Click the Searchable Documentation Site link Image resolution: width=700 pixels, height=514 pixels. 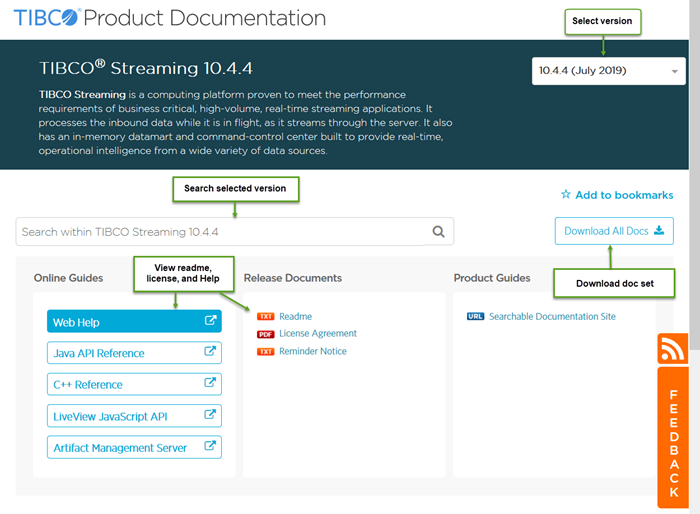(x=552, y=317)
